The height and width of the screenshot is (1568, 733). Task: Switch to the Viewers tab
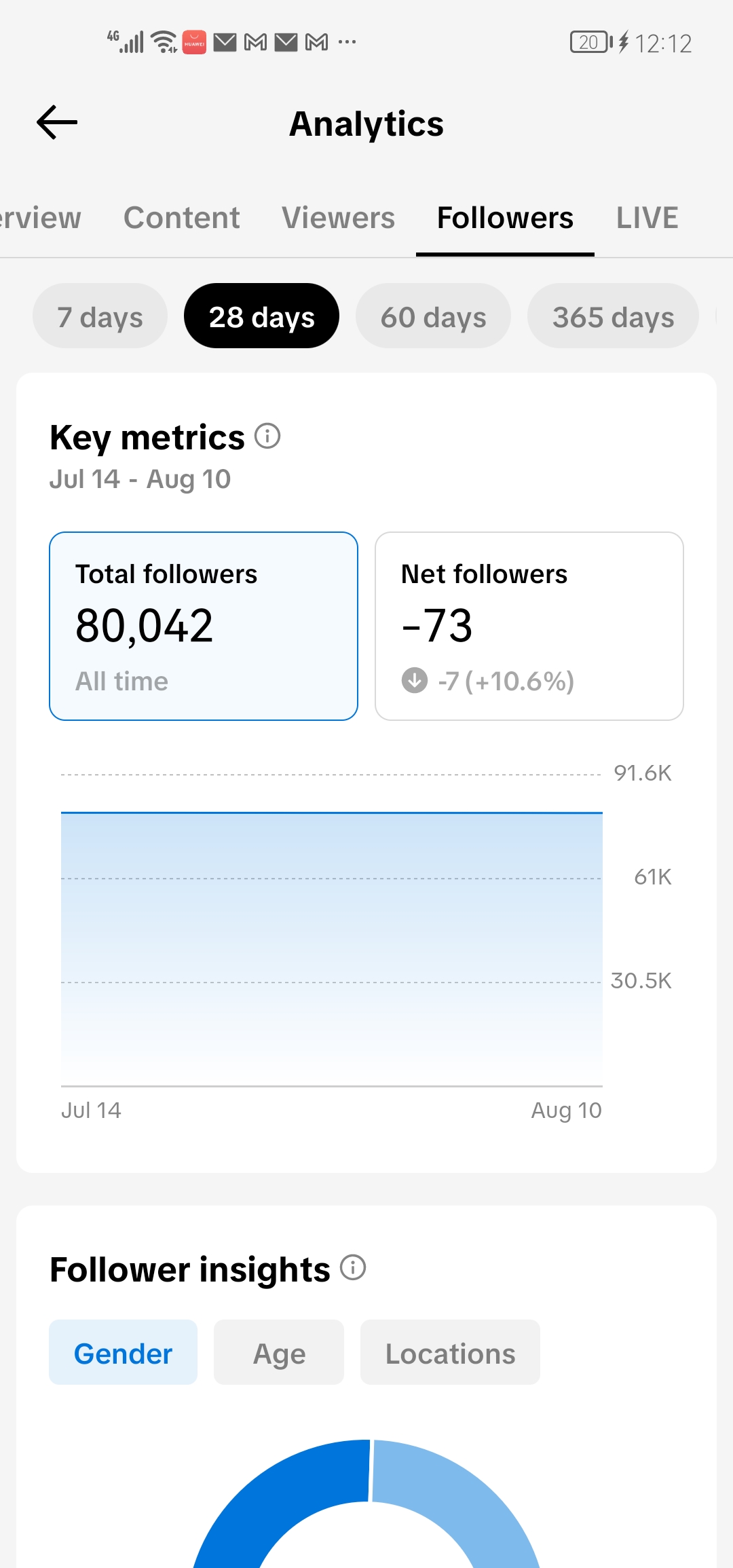pyautogui.click(x=338, y=218)
